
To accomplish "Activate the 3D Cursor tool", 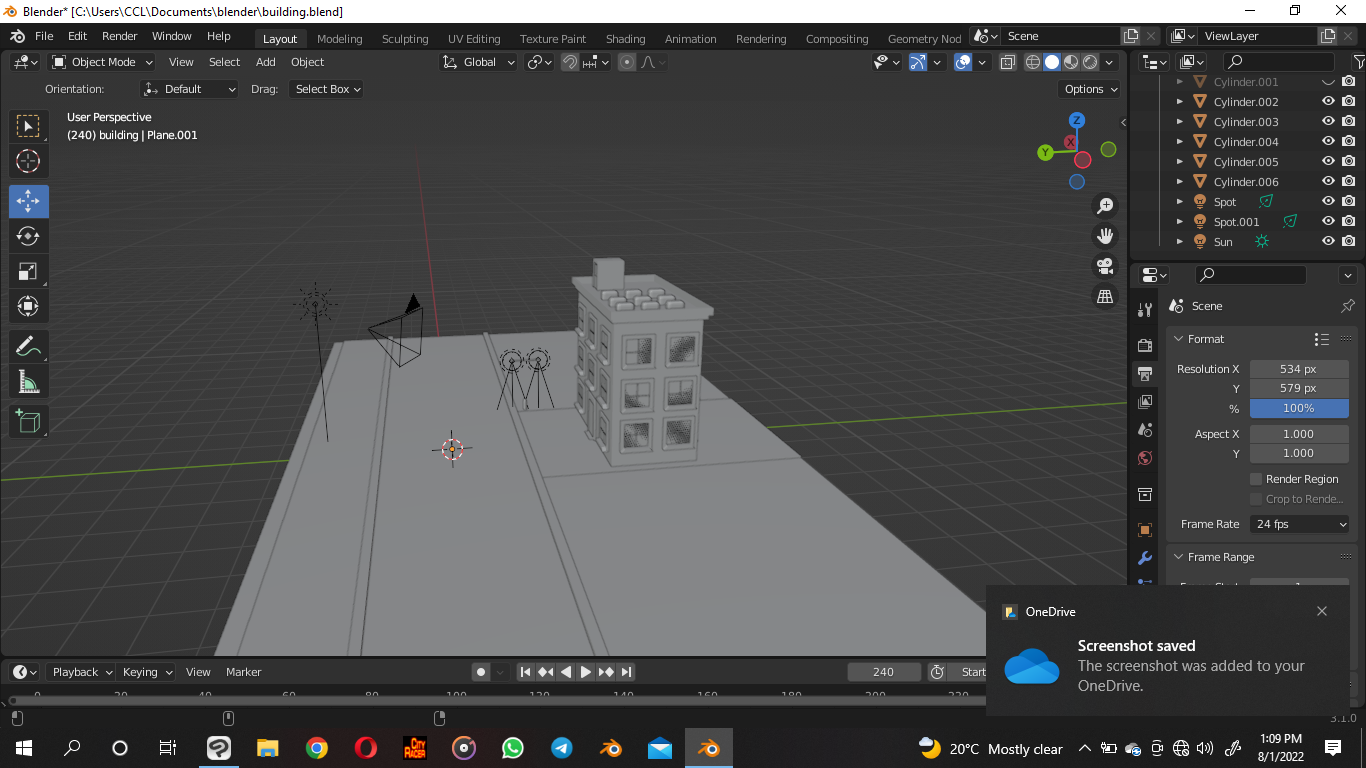I will (x=28, y=161).
